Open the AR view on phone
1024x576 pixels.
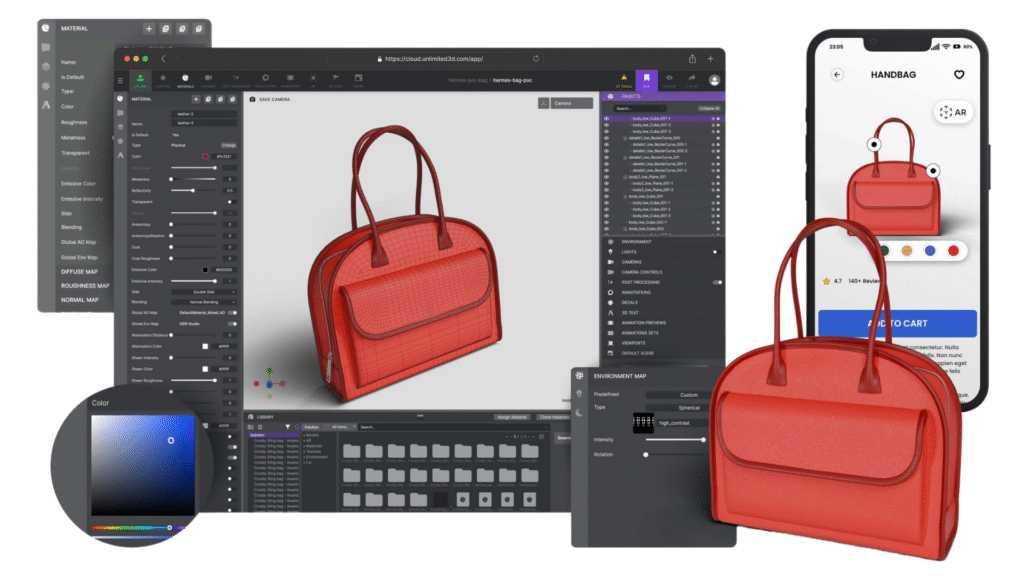[953, 113]
